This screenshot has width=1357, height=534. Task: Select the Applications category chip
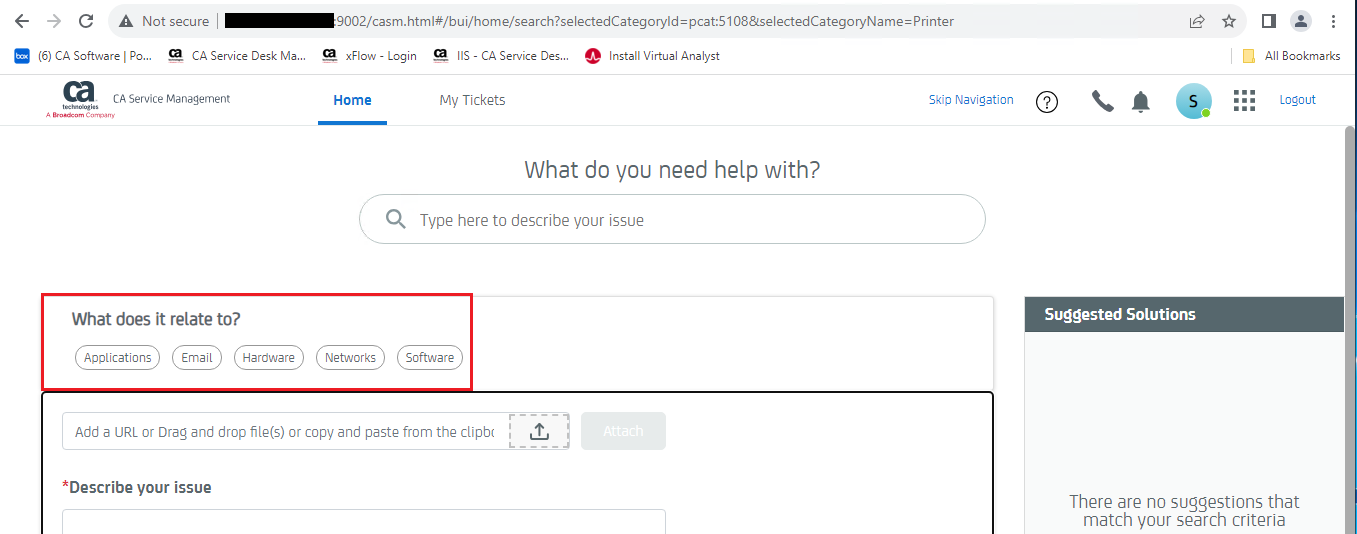tap(117, 357)
